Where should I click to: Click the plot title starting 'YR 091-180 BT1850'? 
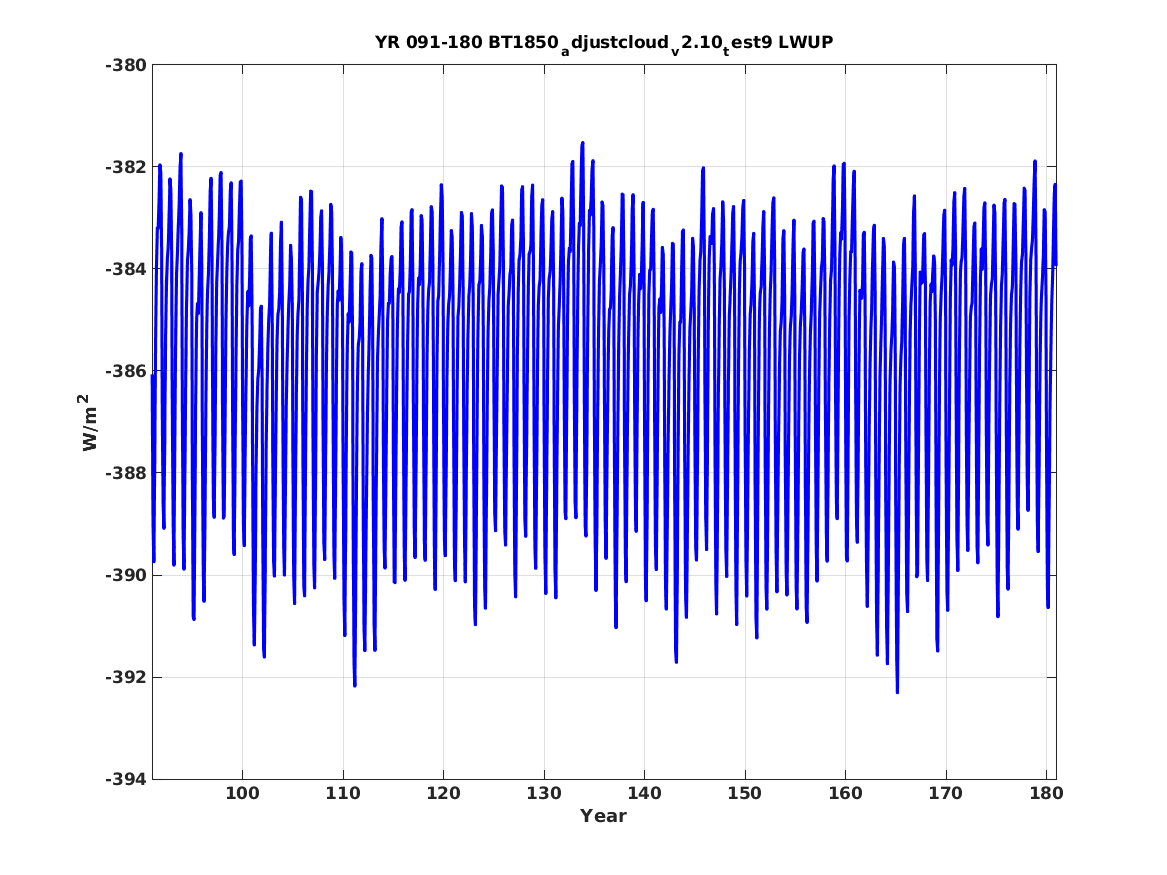tap(604, 43)
